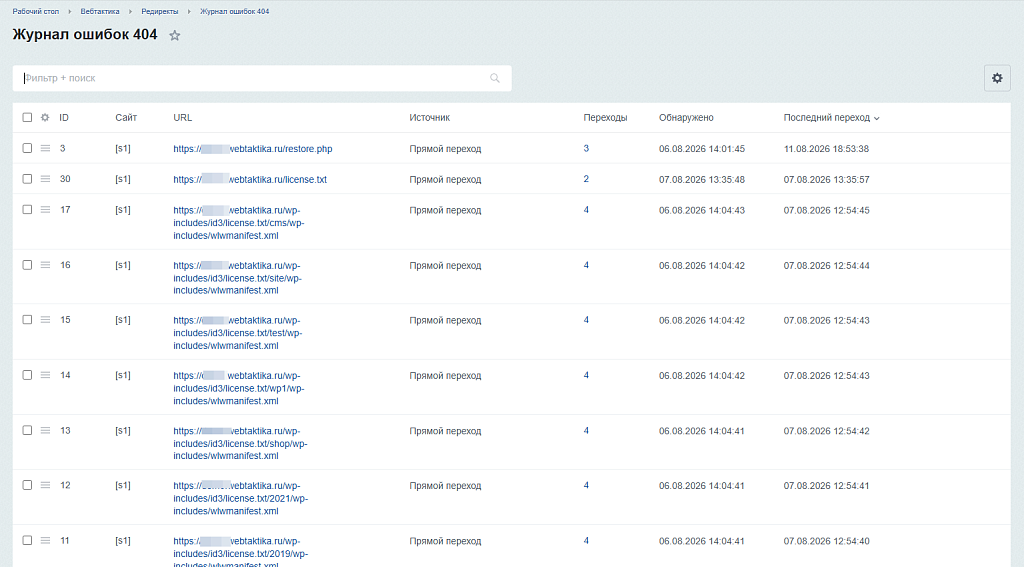The image size is (1024, 567).
Task: Sort by Сайт column header
Action: tap(126, 118)
